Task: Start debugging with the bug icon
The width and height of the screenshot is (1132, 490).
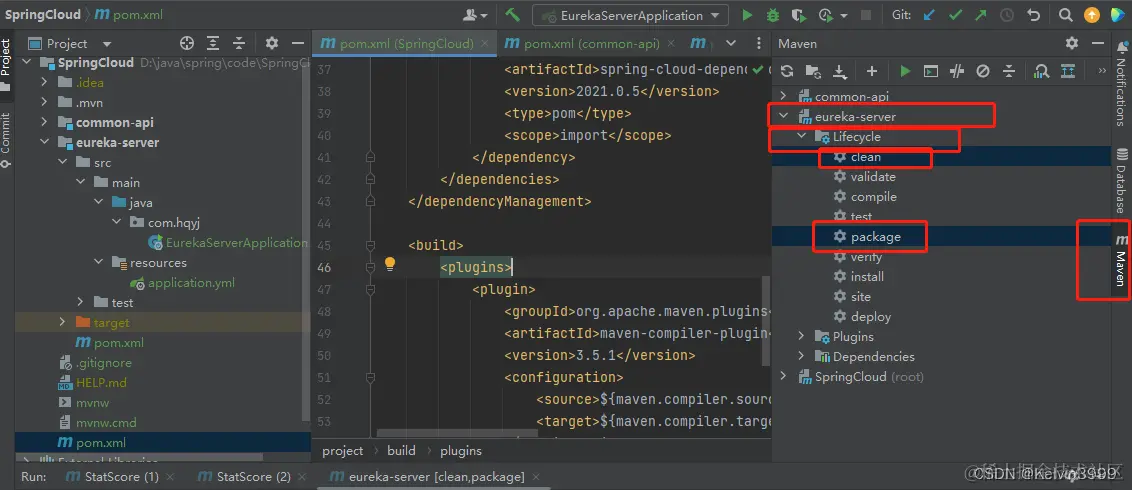Action: (772, 14)
